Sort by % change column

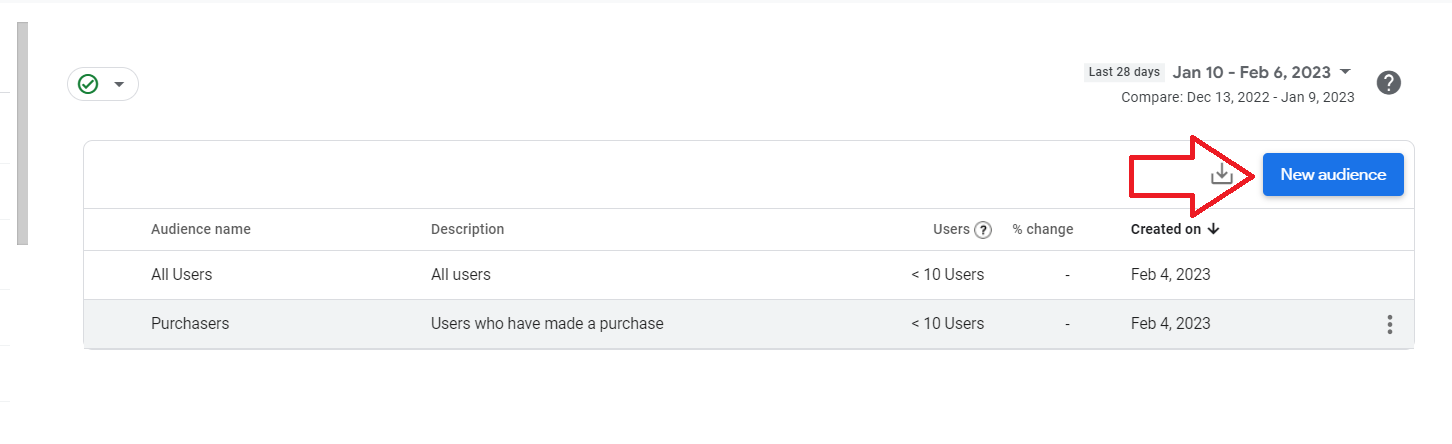1042,229
